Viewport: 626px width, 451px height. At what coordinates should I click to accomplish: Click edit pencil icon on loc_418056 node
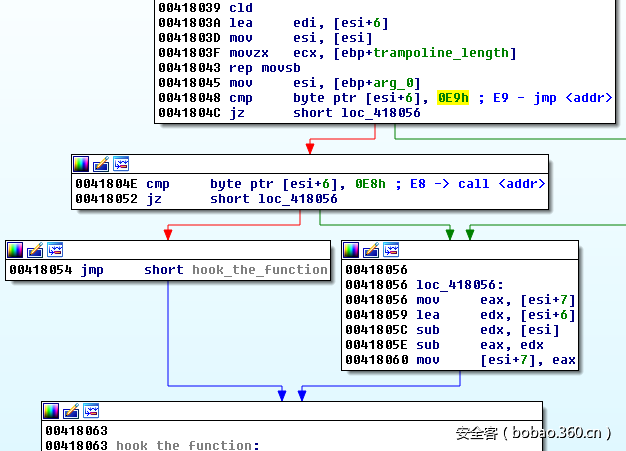371,249
